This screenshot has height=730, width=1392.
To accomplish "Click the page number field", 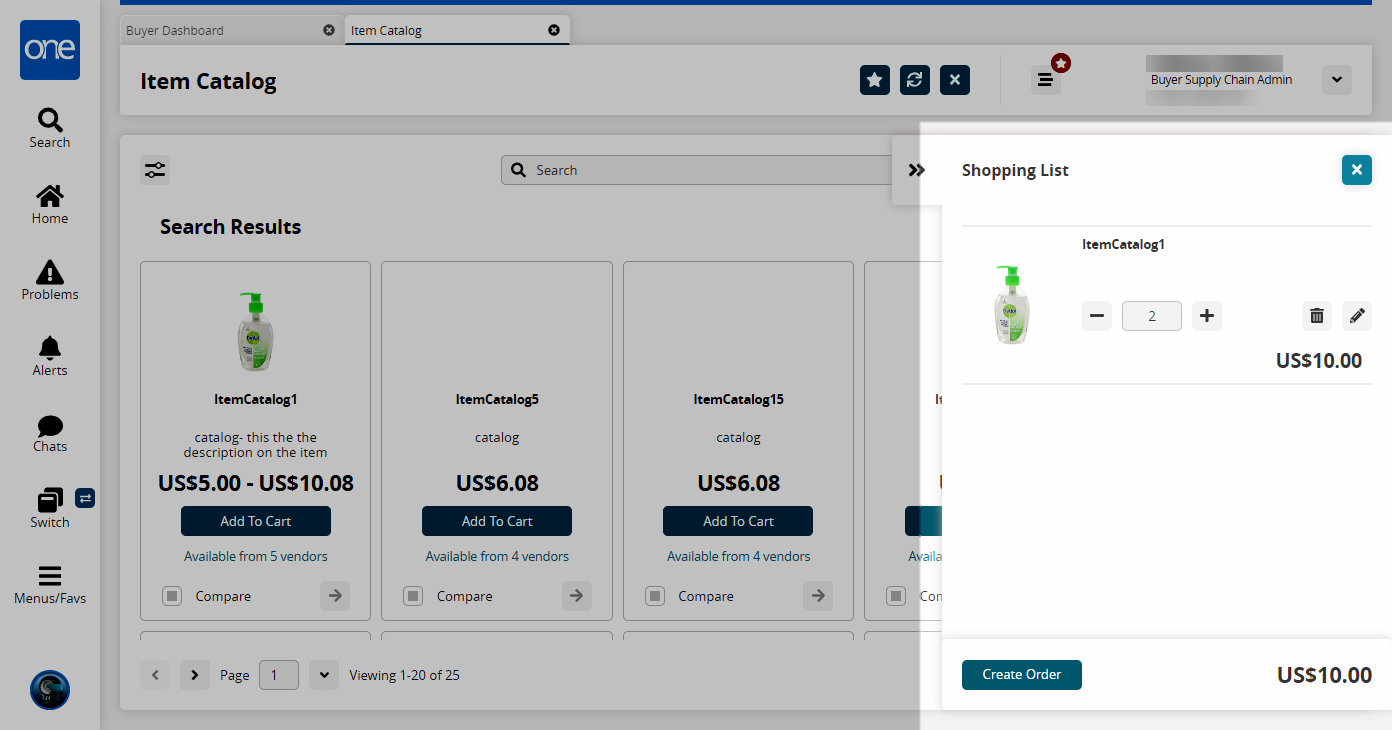I will coord(279,675).
